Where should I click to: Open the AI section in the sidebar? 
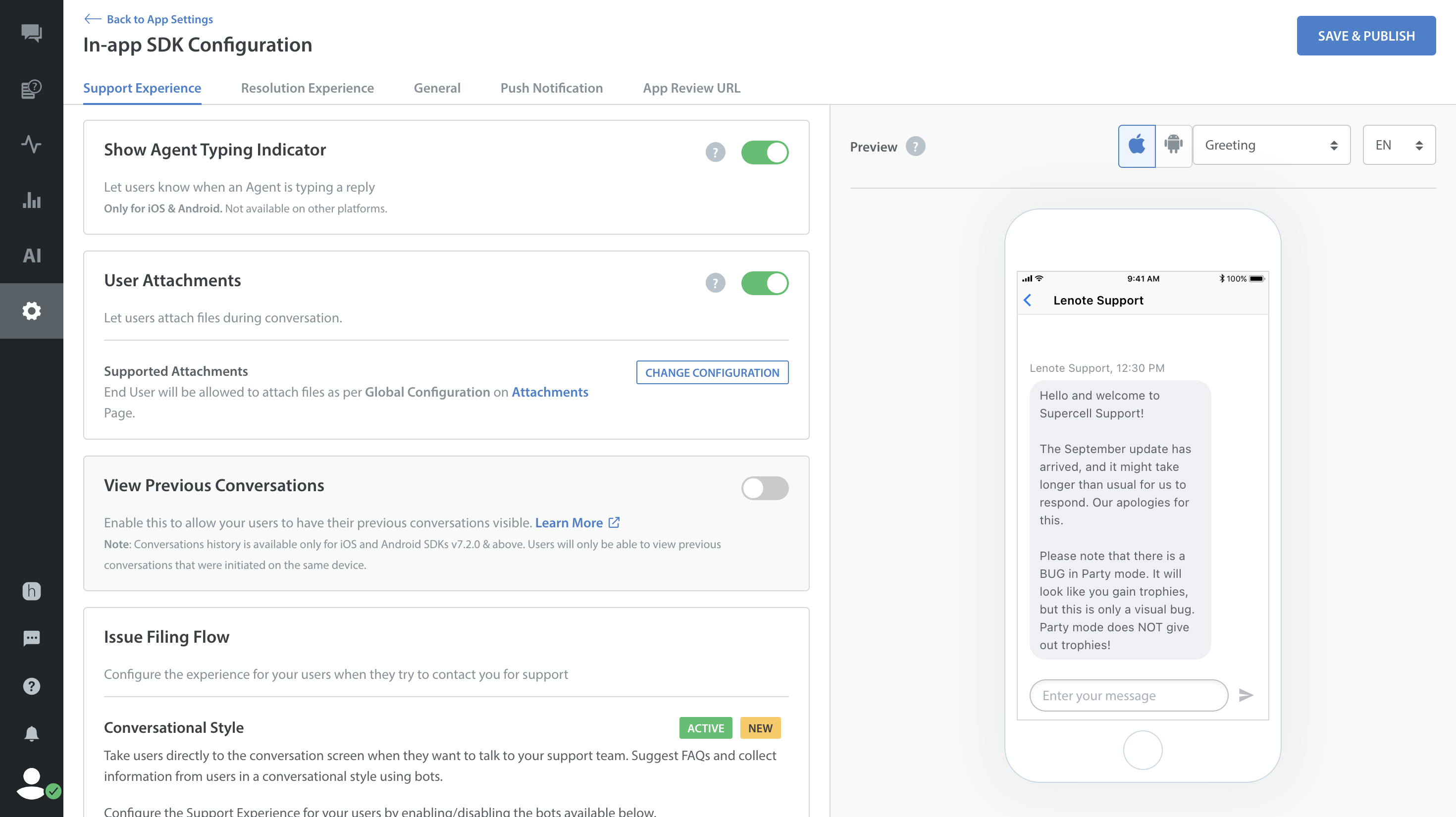[x=32, y=255]
